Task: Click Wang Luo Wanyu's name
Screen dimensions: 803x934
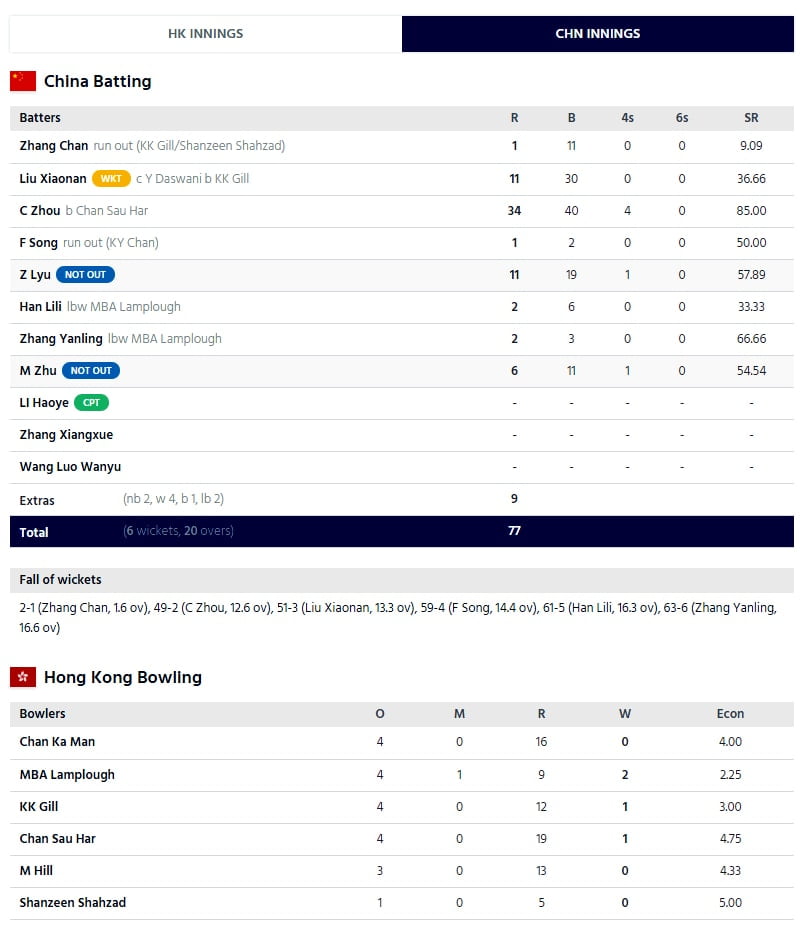Action: coord(70,467)
